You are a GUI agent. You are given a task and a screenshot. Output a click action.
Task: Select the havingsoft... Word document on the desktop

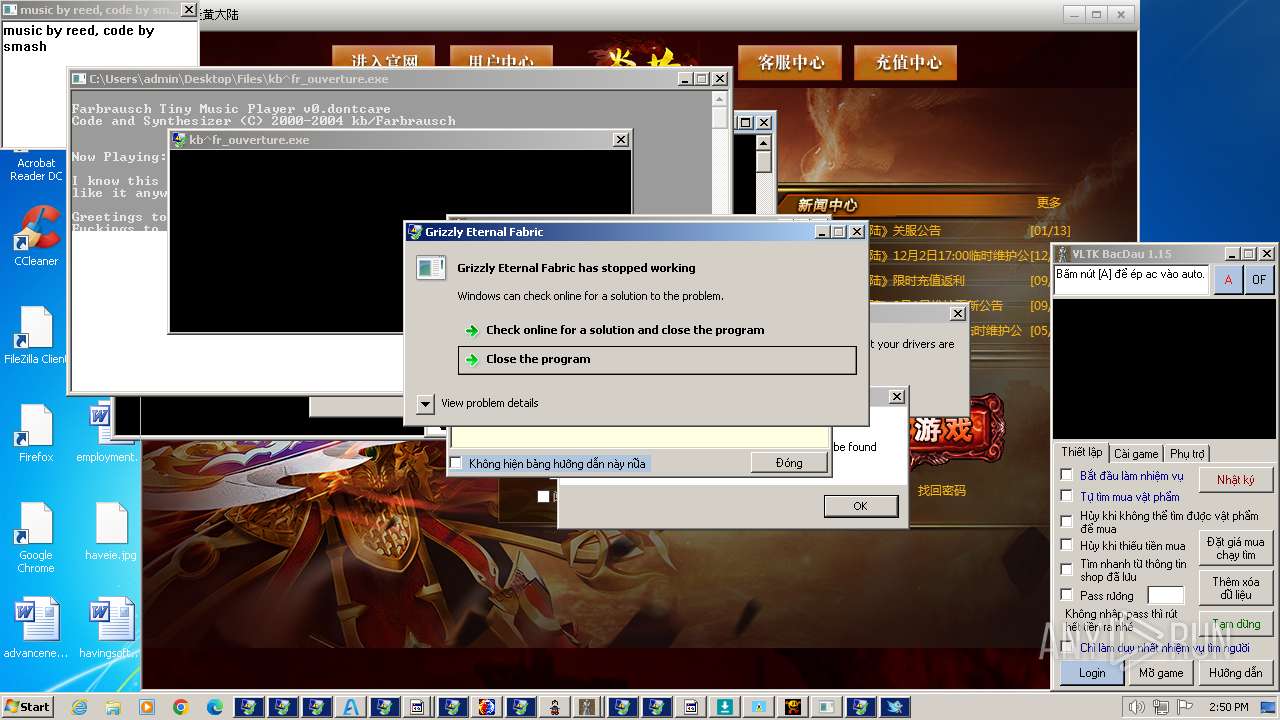[x=110, y=629]
